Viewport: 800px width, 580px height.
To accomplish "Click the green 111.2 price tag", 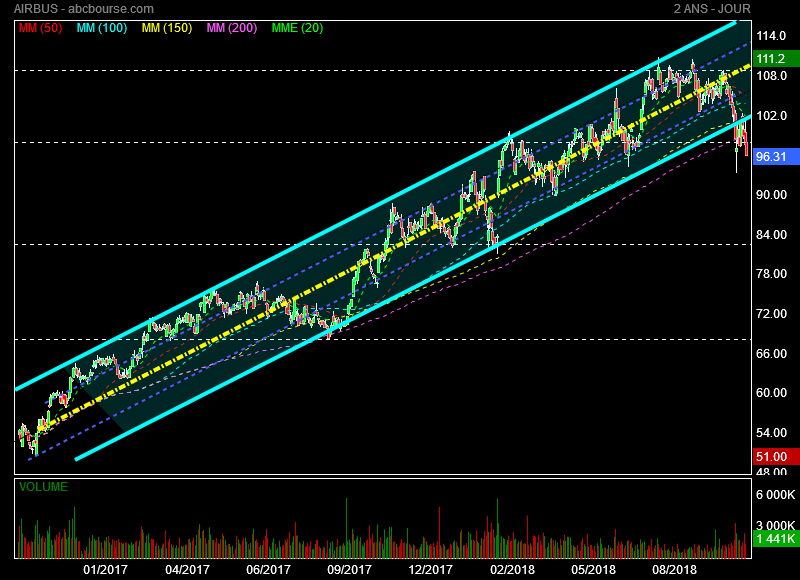I will pos(776,59).
